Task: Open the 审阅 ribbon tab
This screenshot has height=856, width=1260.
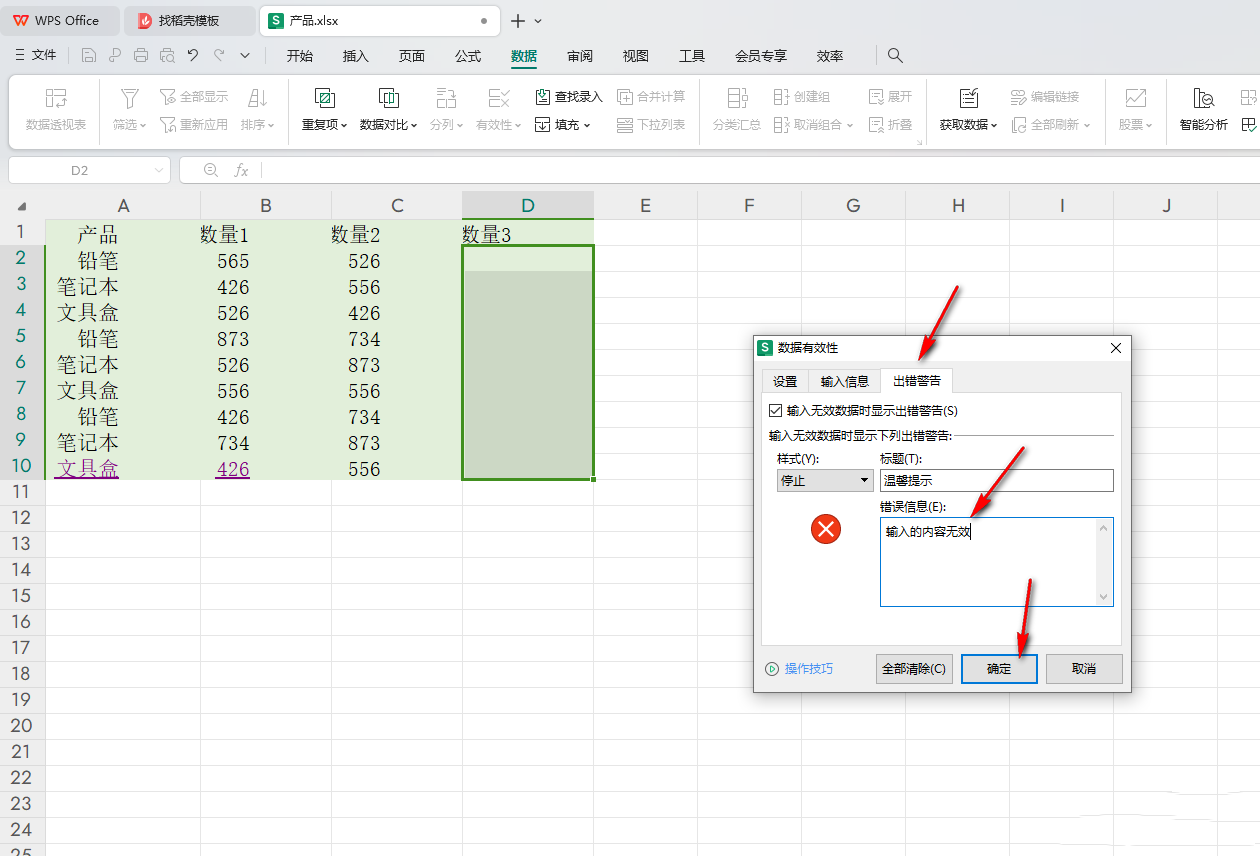Action: (580, 56)
